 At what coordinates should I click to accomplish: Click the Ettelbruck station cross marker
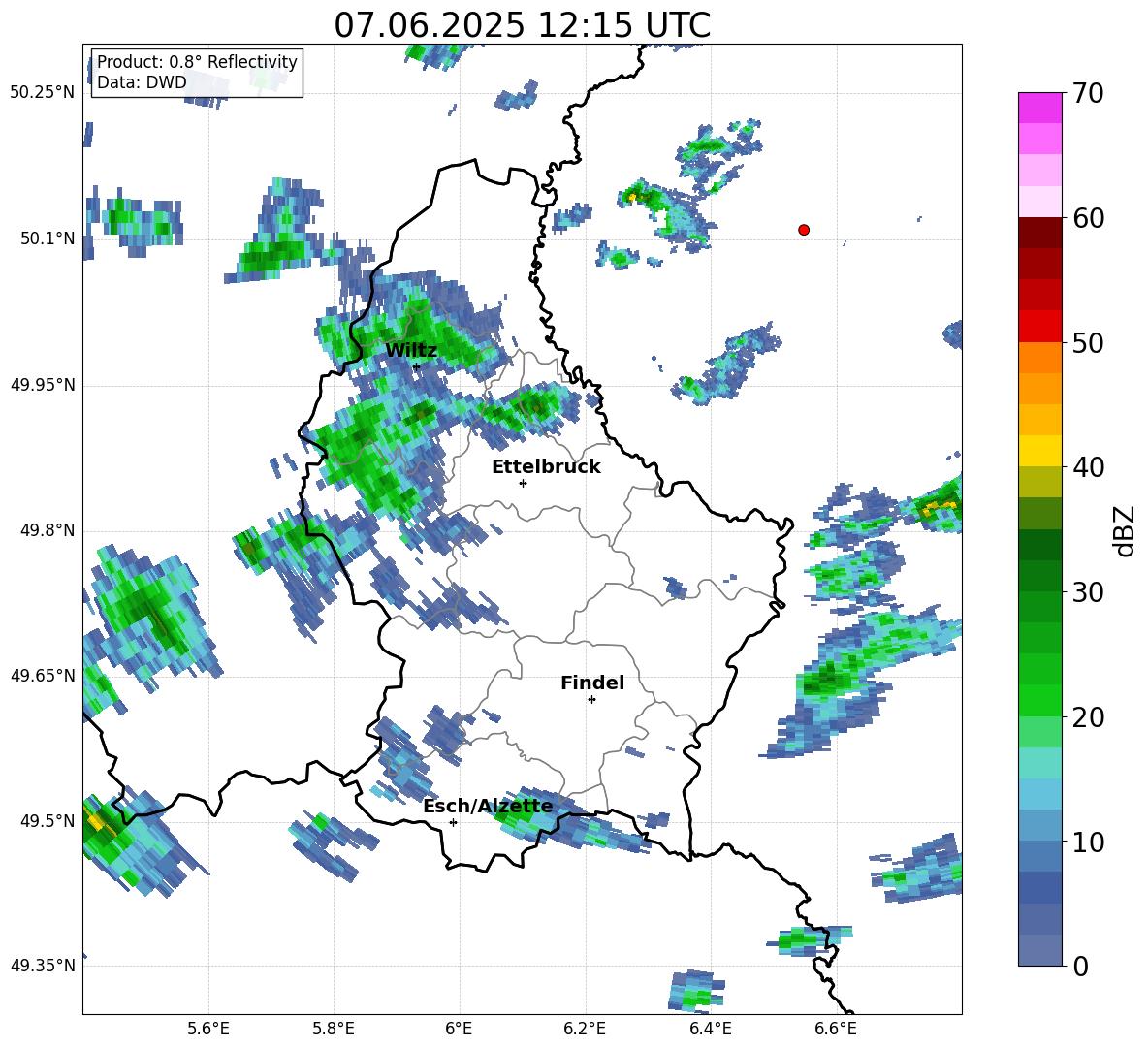pyautogui.click(x=523, y=483)
